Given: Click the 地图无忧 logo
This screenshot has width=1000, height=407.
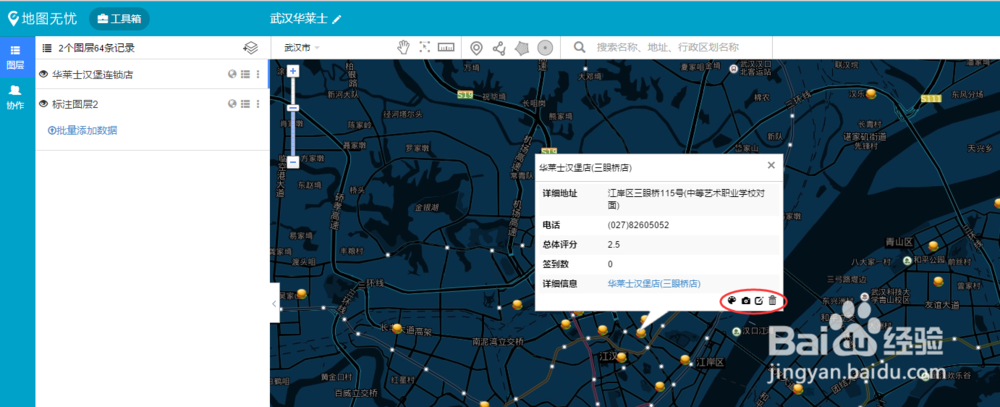Looking at the screenshot, I should click(42, 18).
